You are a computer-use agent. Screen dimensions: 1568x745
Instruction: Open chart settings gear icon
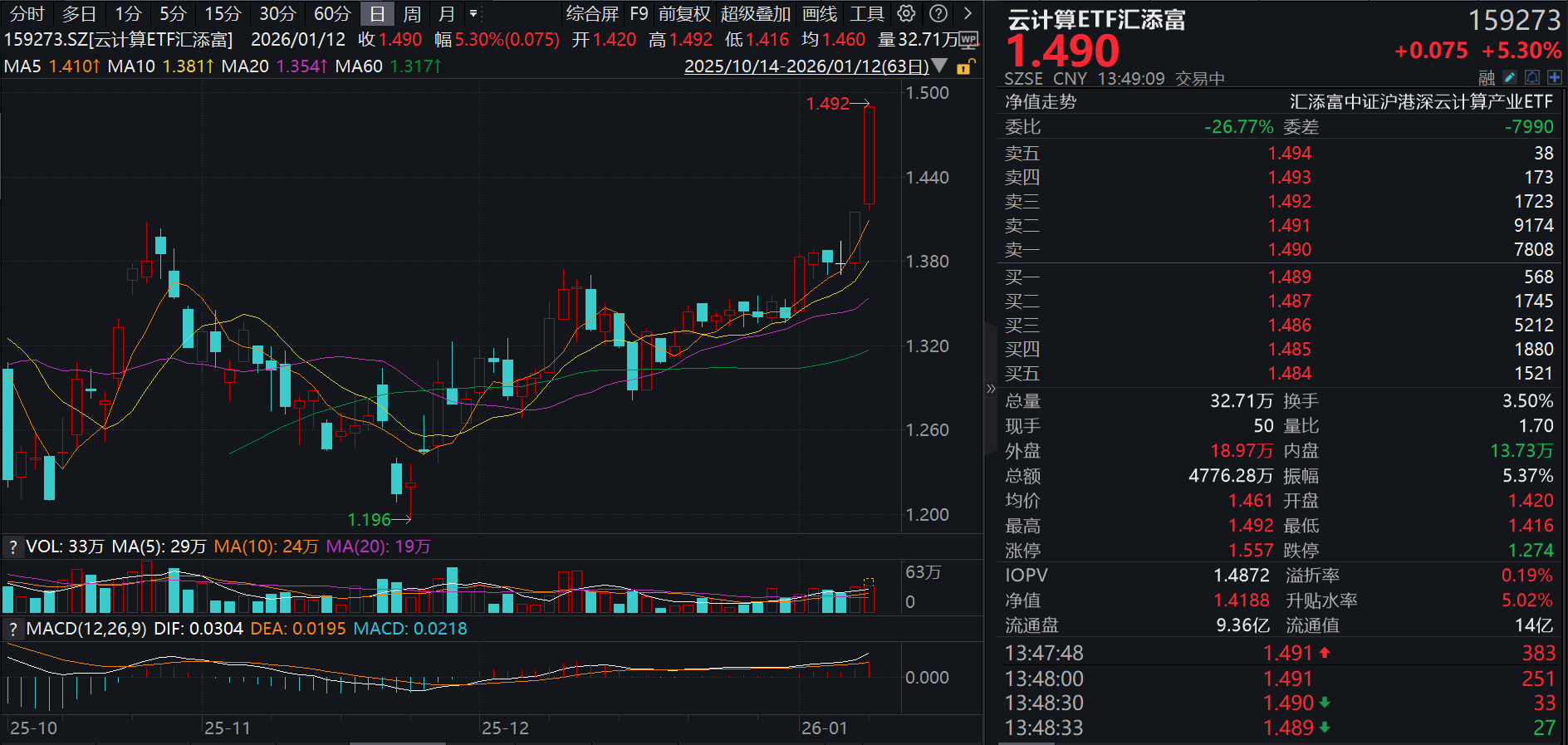click(x=906, y=13)
